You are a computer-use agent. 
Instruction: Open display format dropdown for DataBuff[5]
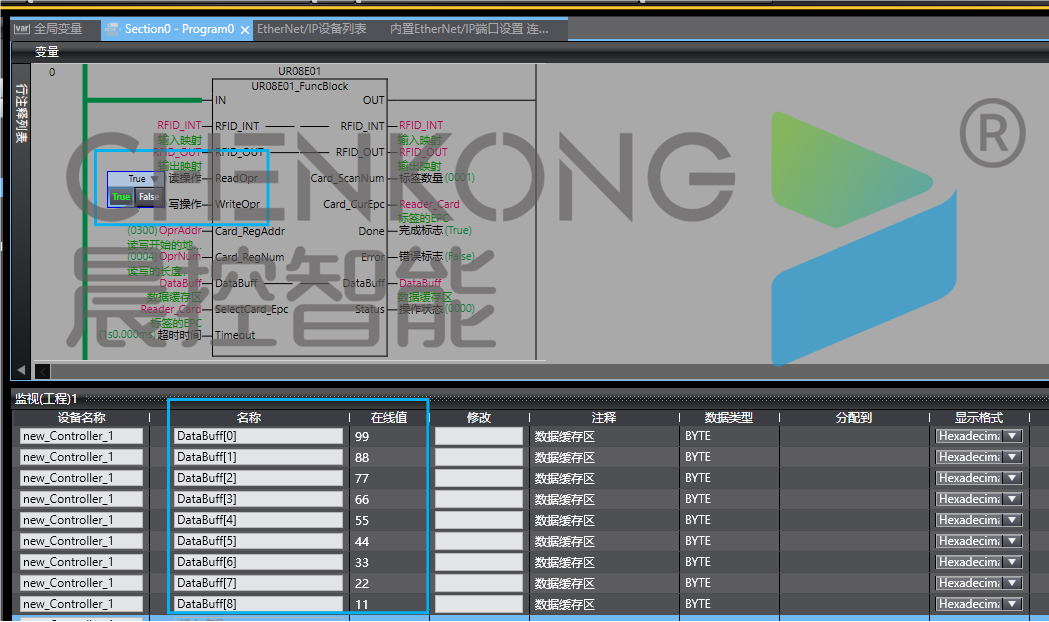tap(1012, 541)
